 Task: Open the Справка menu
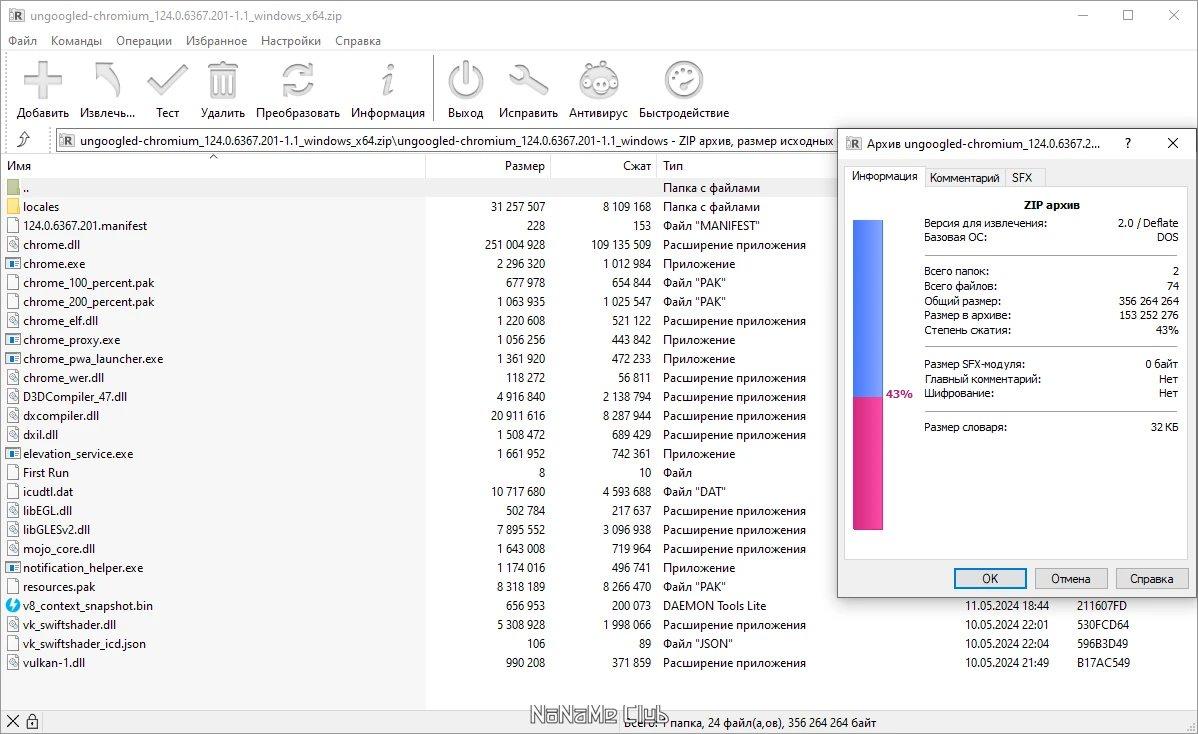click(358, 40)
